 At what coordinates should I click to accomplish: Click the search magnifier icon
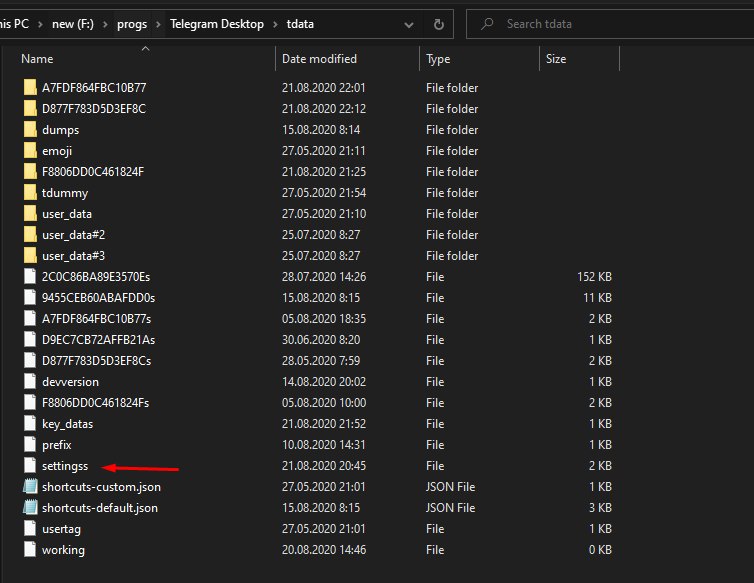pyautogui.click(x=487, y=24)
